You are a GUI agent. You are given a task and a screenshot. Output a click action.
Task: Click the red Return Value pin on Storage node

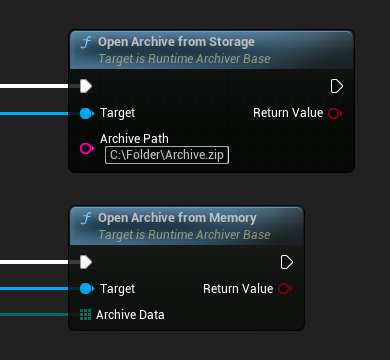coord(335,113)
